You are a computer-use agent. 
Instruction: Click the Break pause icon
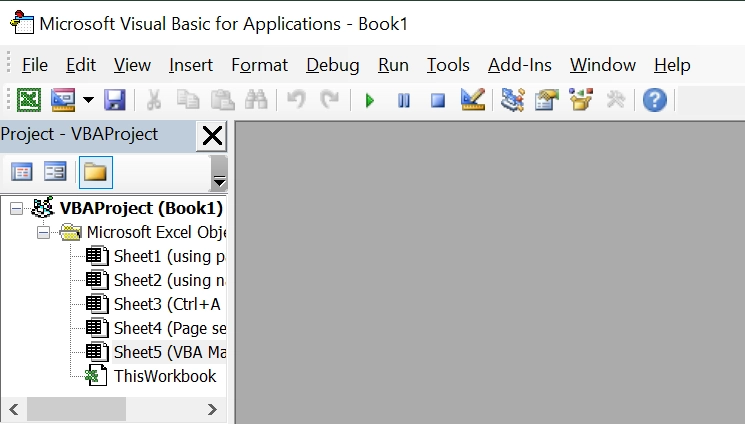404,100
